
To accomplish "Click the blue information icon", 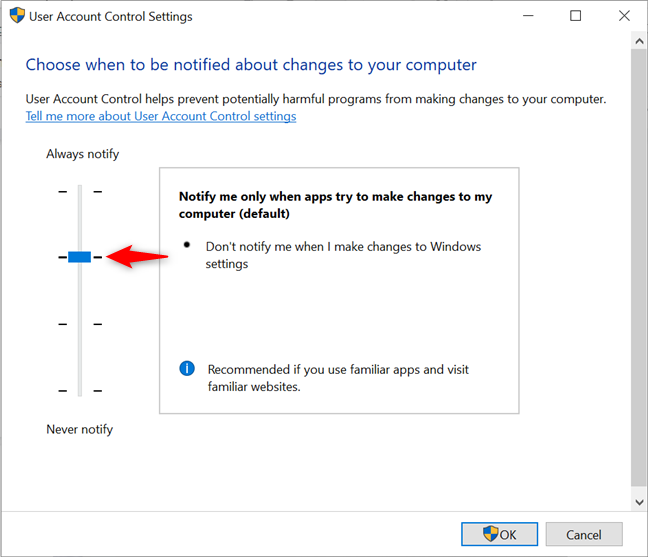I will 187,368.
